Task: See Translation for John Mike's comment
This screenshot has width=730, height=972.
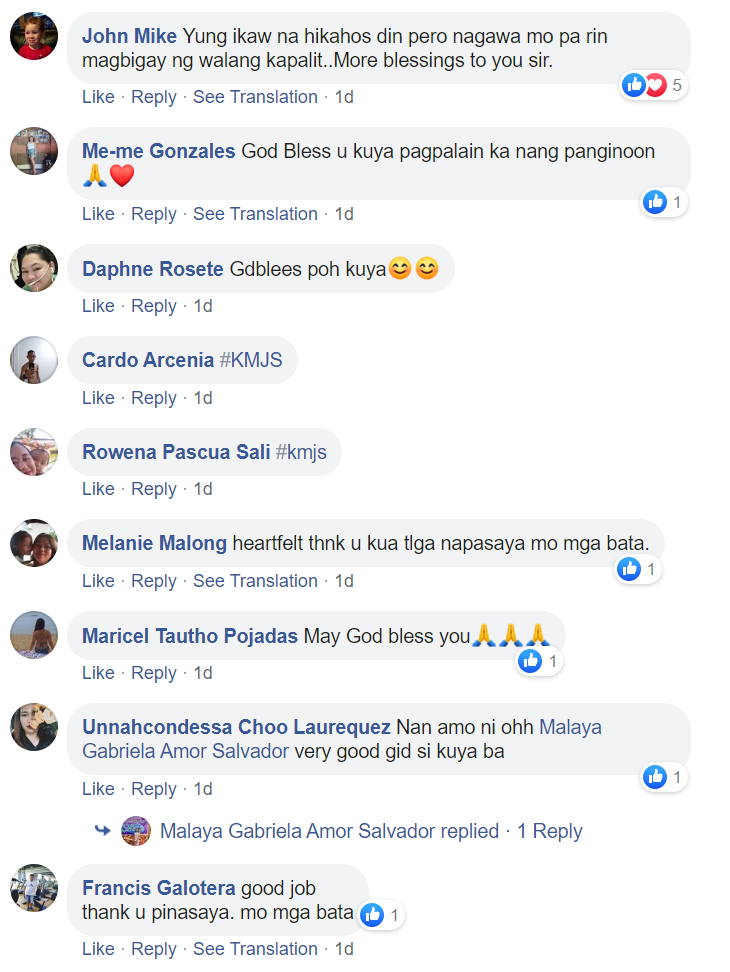Action: (255, 97)
